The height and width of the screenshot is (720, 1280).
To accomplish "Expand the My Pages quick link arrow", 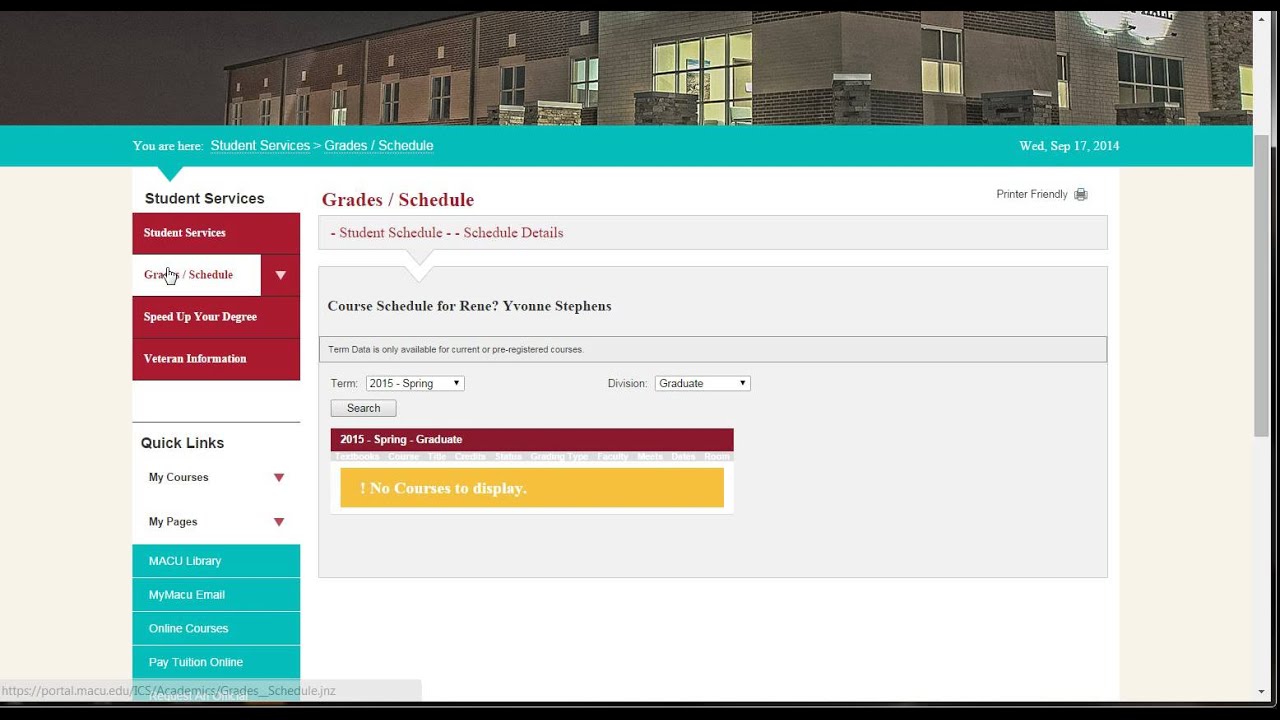I will point(279,522).
